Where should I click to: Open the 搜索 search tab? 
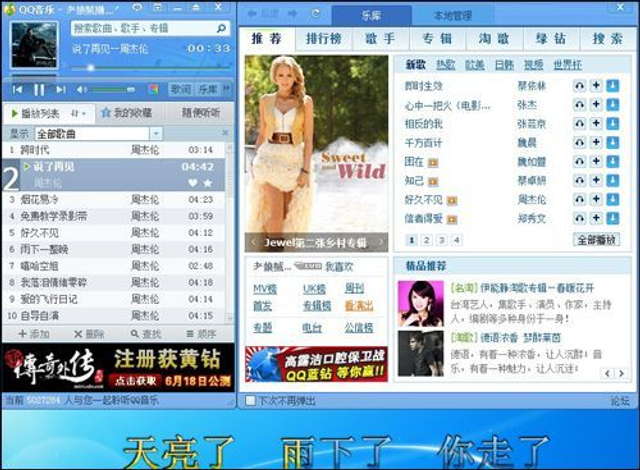[607, 39]
